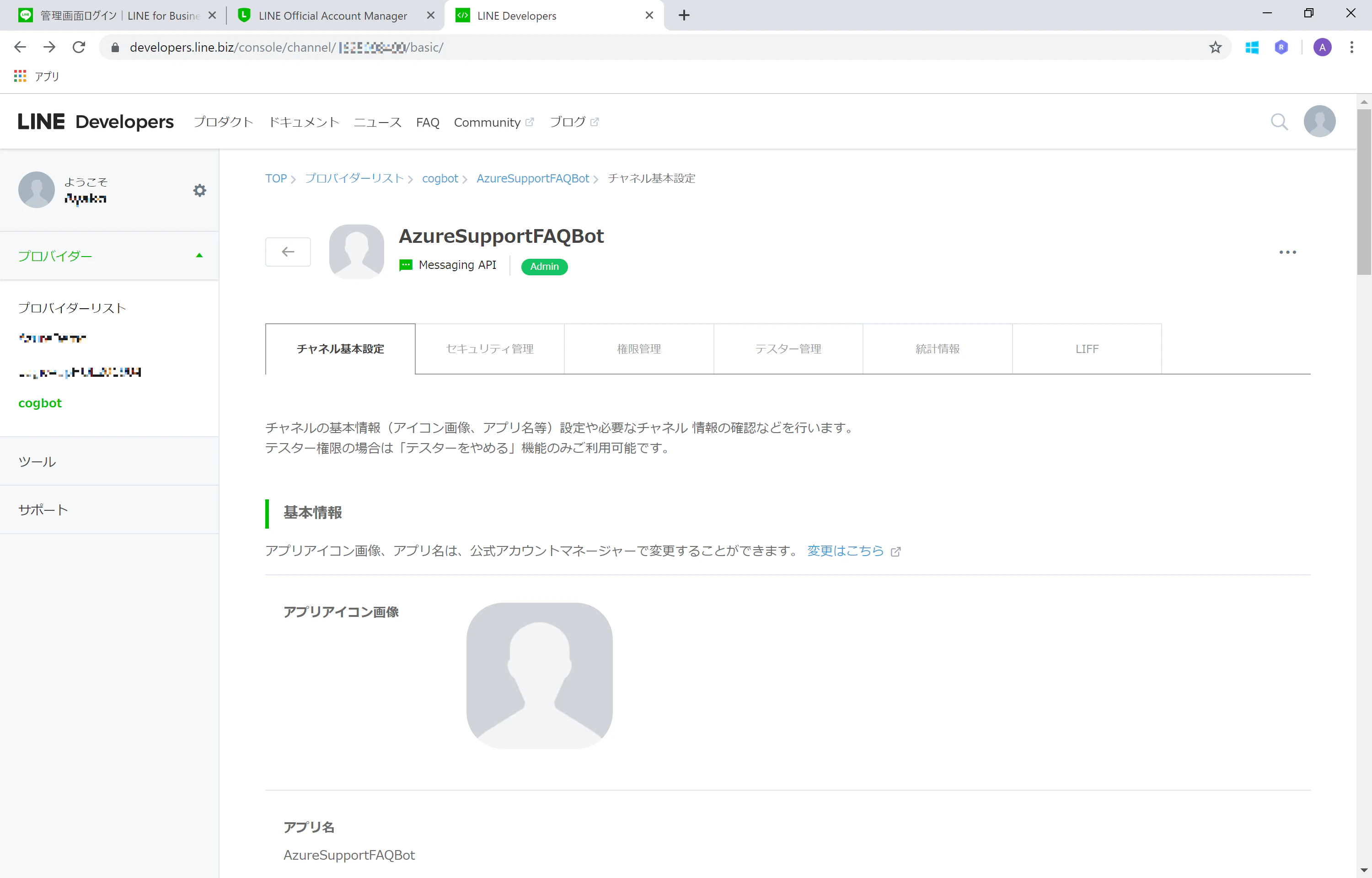The height and width of the screenshot is (878, 1372).
Task: Reload the page with the refresh icon
Action: (79, 47)
